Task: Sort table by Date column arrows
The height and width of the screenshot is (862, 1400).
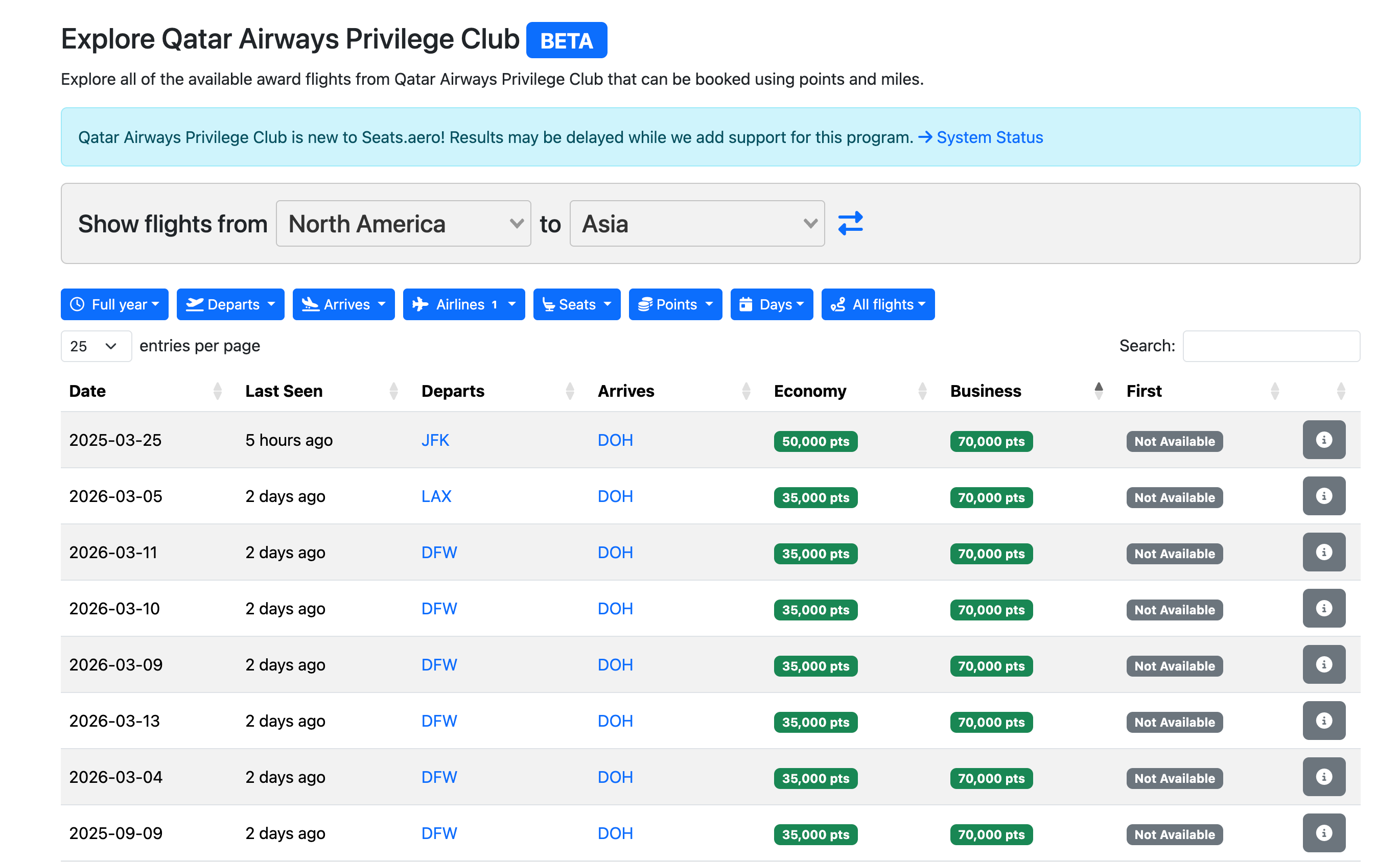Action: [217, 391]
